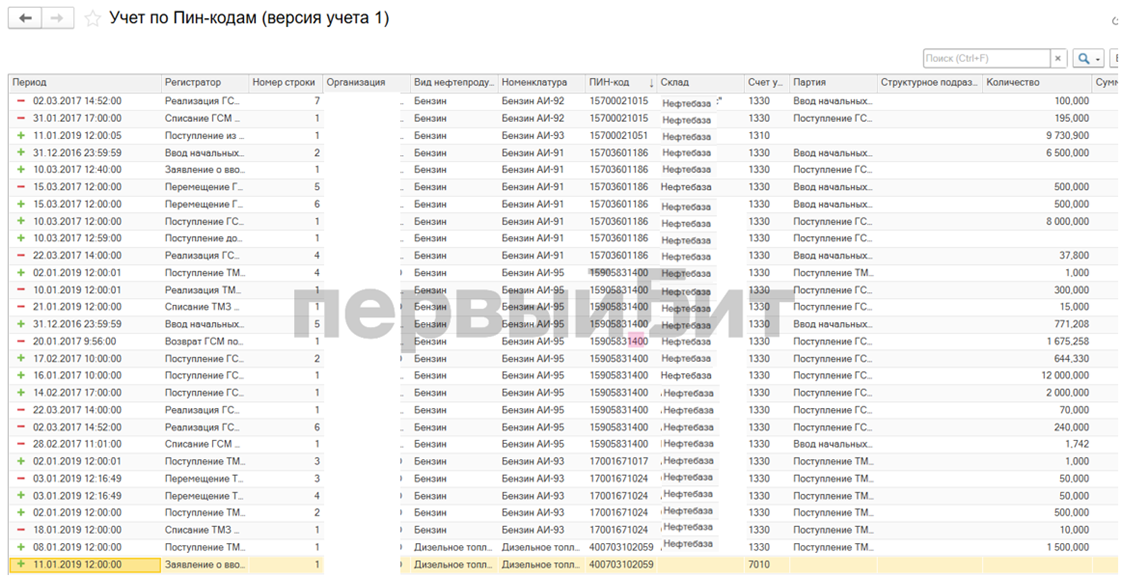Image resolution: width=1121 pixels, height=576 pixels.
Task: Select Реализация ТМ... registrar cell
Action: [x=204, y=289]
